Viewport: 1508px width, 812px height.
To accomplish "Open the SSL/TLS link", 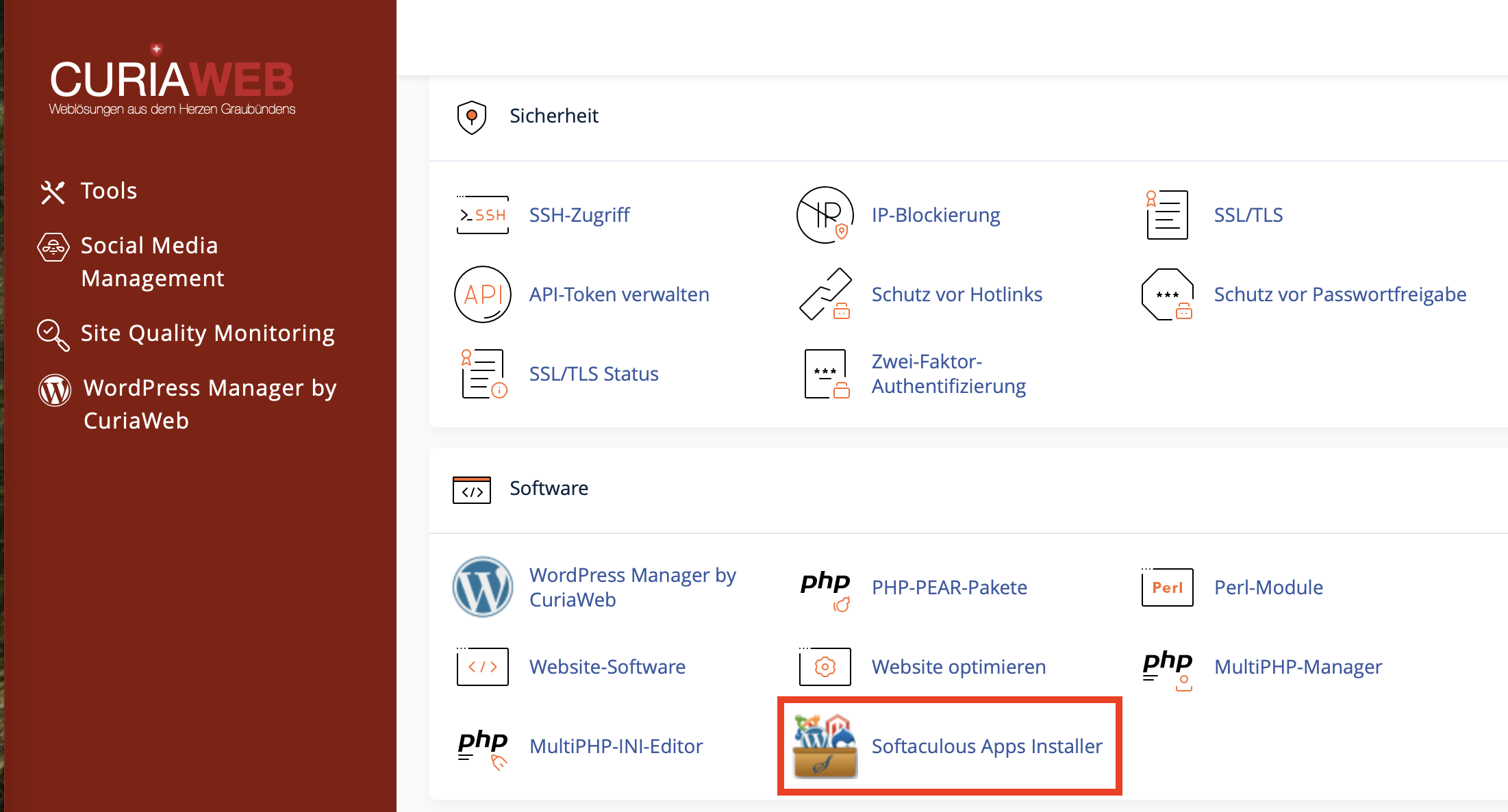I will point(1248,215).
